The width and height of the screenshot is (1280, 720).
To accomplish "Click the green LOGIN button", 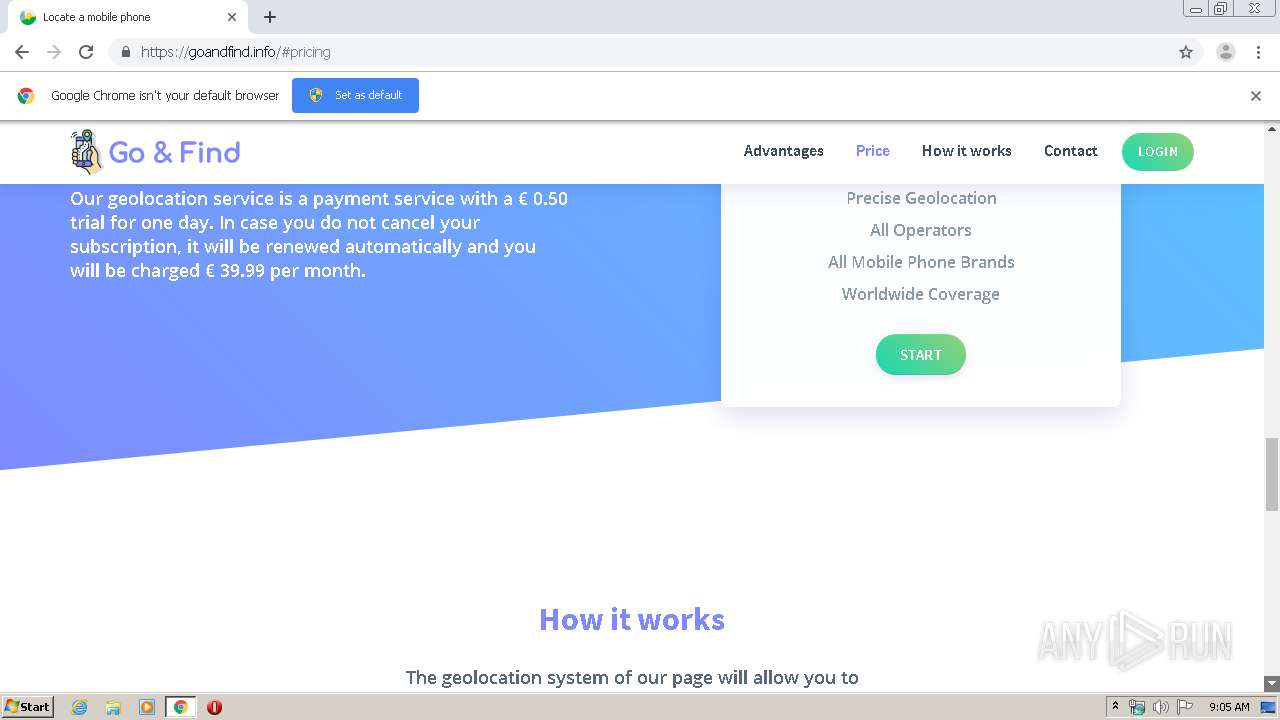I will (1158, 152).
